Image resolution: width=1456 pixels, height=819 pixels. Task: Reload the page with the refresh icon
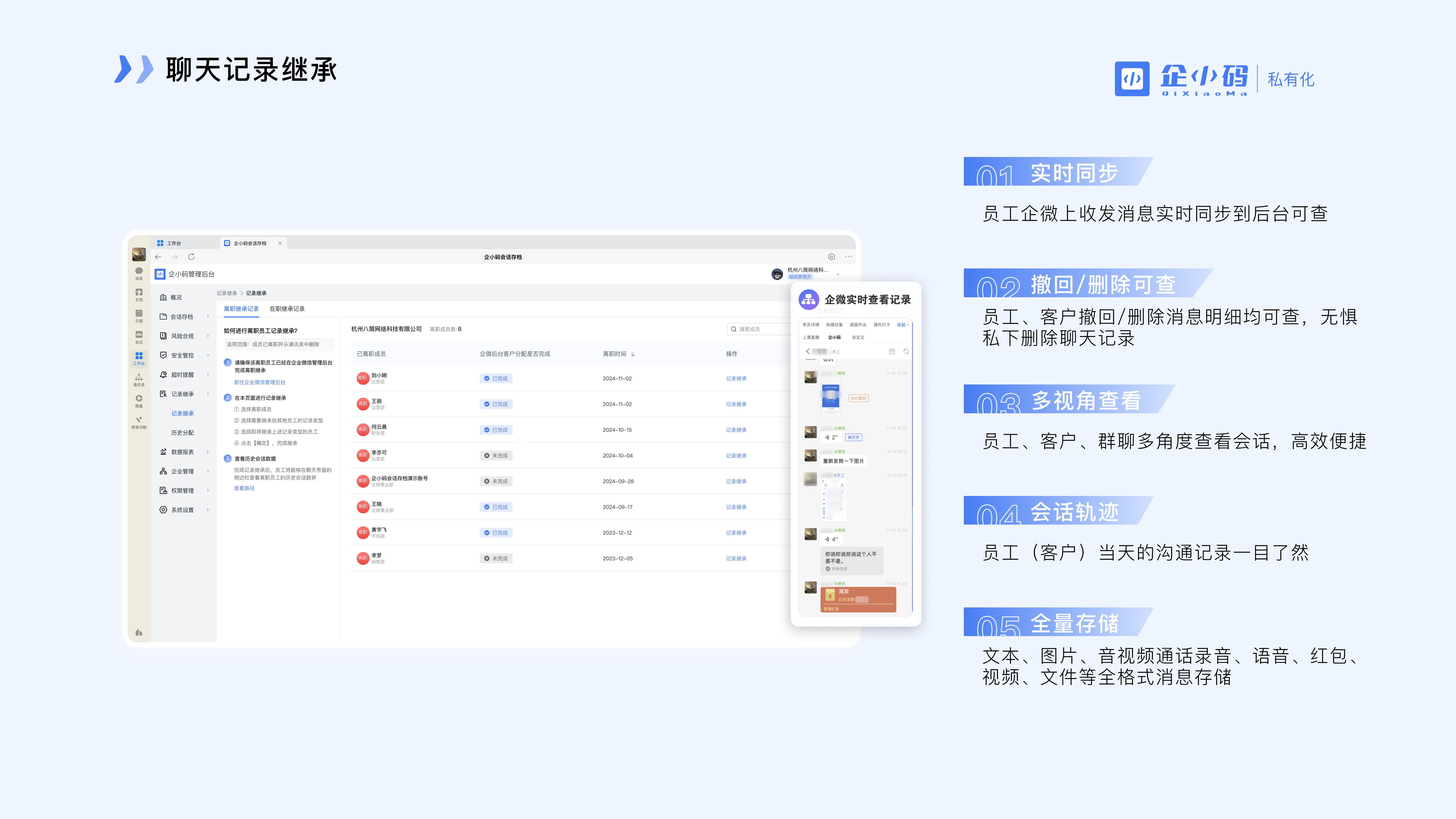pos(191,257)
